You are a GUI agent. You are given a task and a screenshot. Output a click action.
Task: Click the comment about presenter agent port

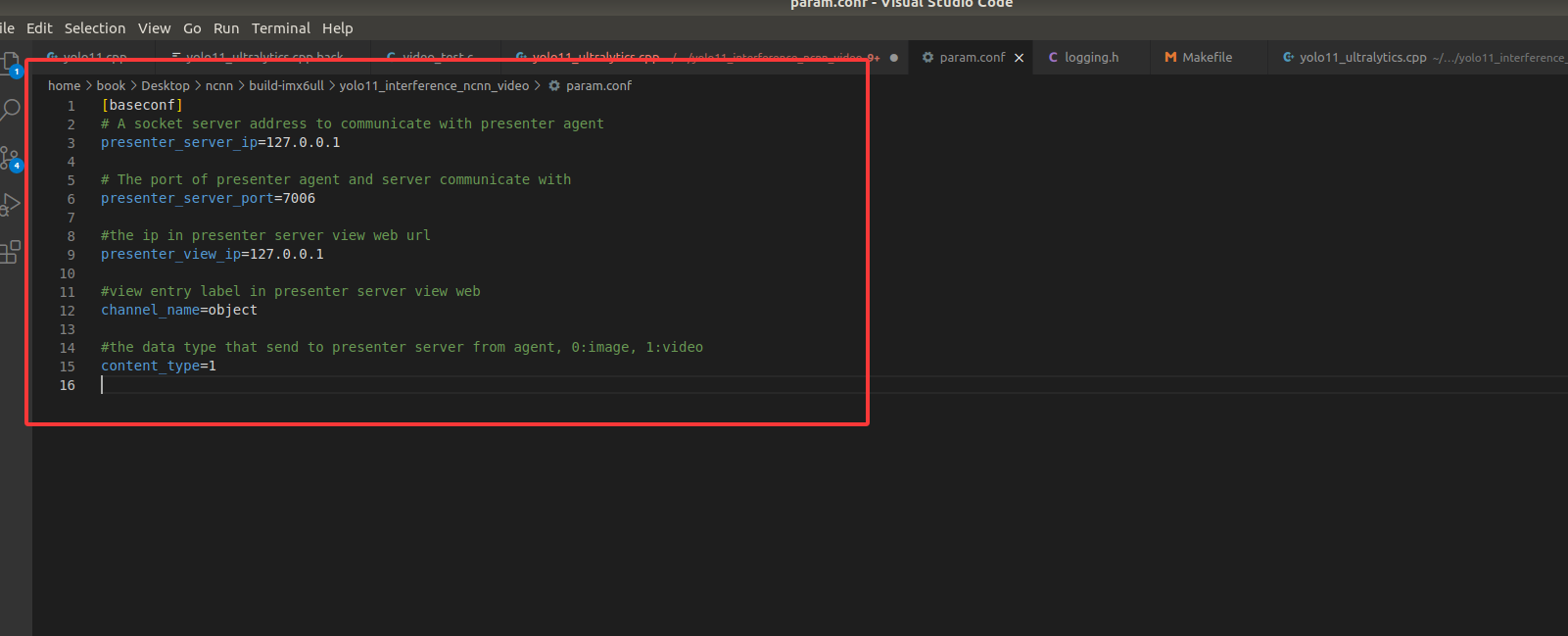tap(336, 179)
